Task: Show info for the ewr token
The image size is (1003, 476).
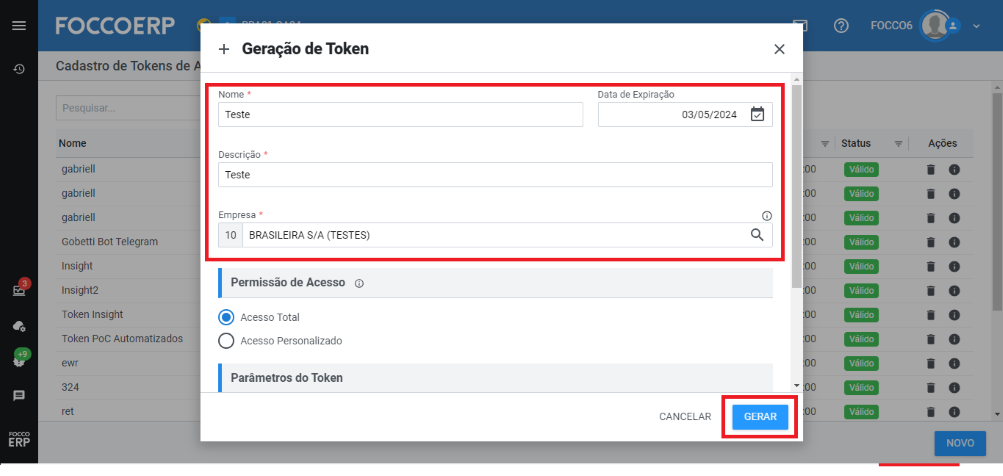Action: click(x=954, y=363)
